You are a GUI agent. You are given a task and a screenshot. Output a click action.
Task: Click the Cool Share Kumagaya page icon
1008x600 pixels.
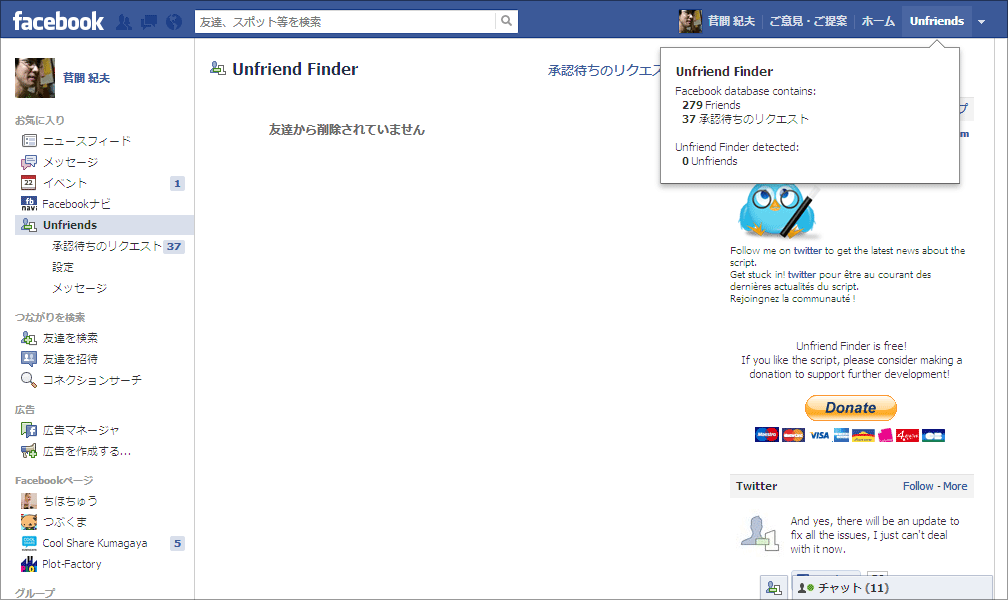[29, 543]
